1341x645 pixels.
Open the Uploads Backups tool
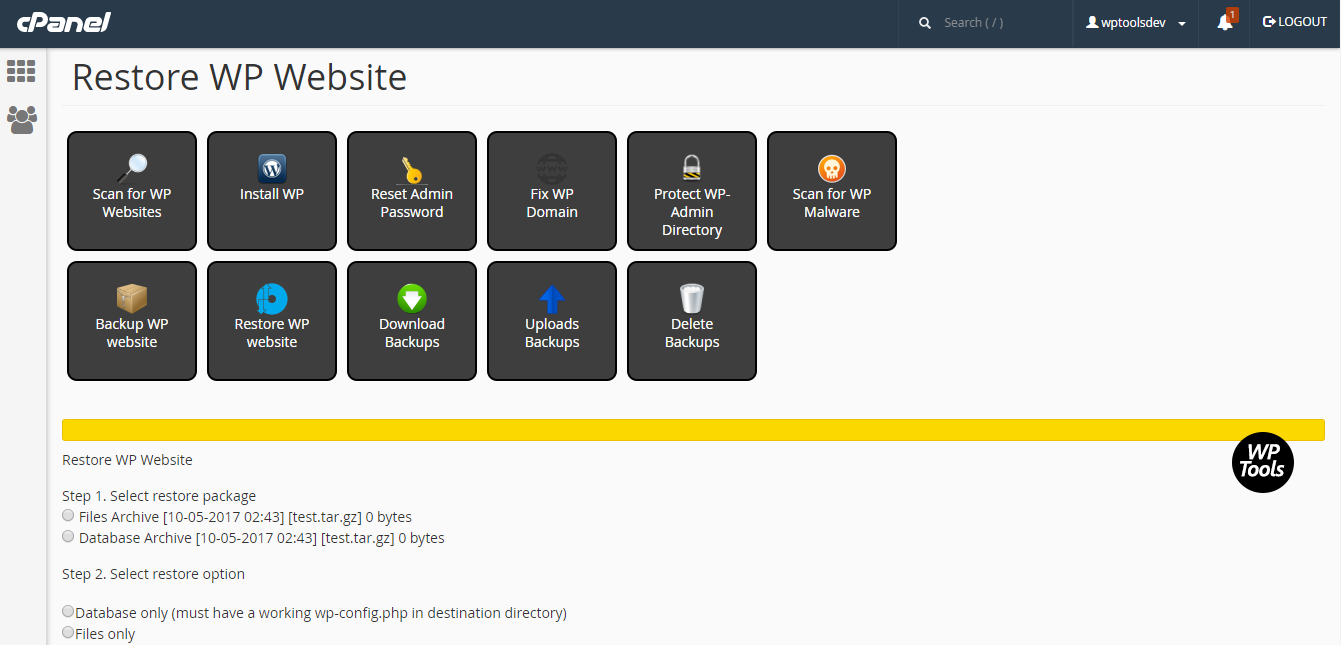click(551, 320)
